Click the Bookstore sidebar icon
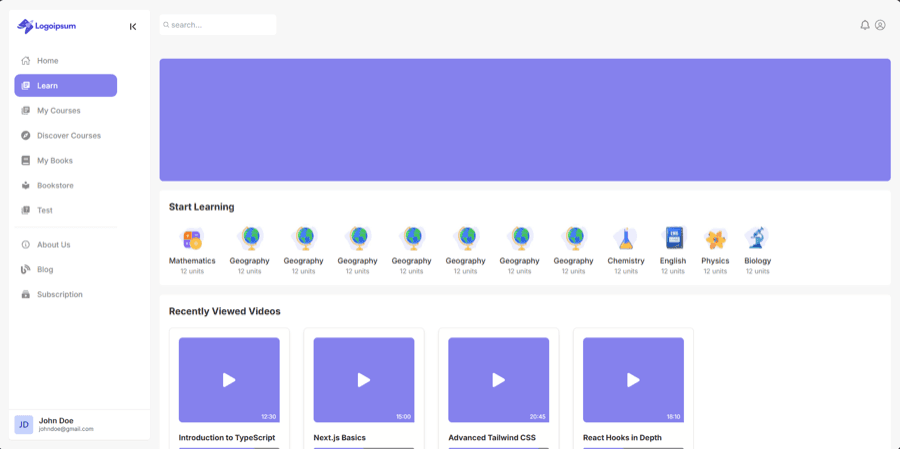The image size is (900, 449). pos(25,185)
